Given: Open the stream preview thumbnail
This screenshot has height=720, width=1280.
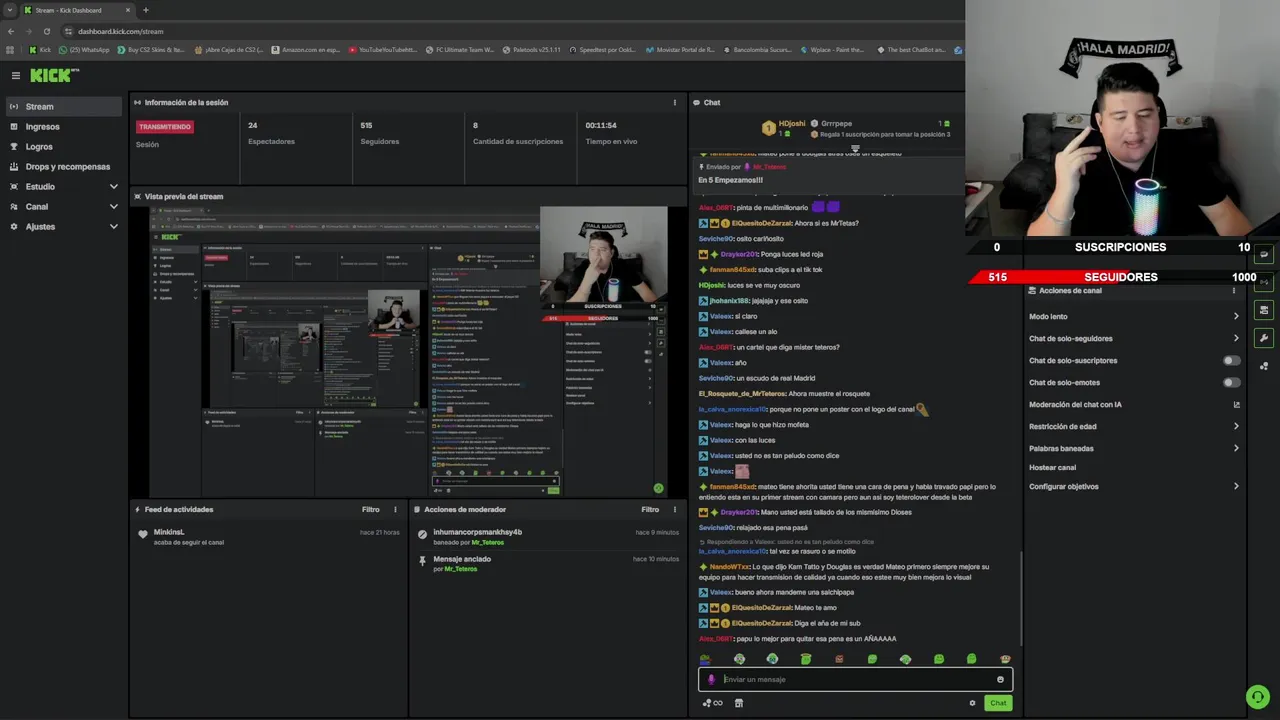Looking at the screenshot, I should coord(408,351).
